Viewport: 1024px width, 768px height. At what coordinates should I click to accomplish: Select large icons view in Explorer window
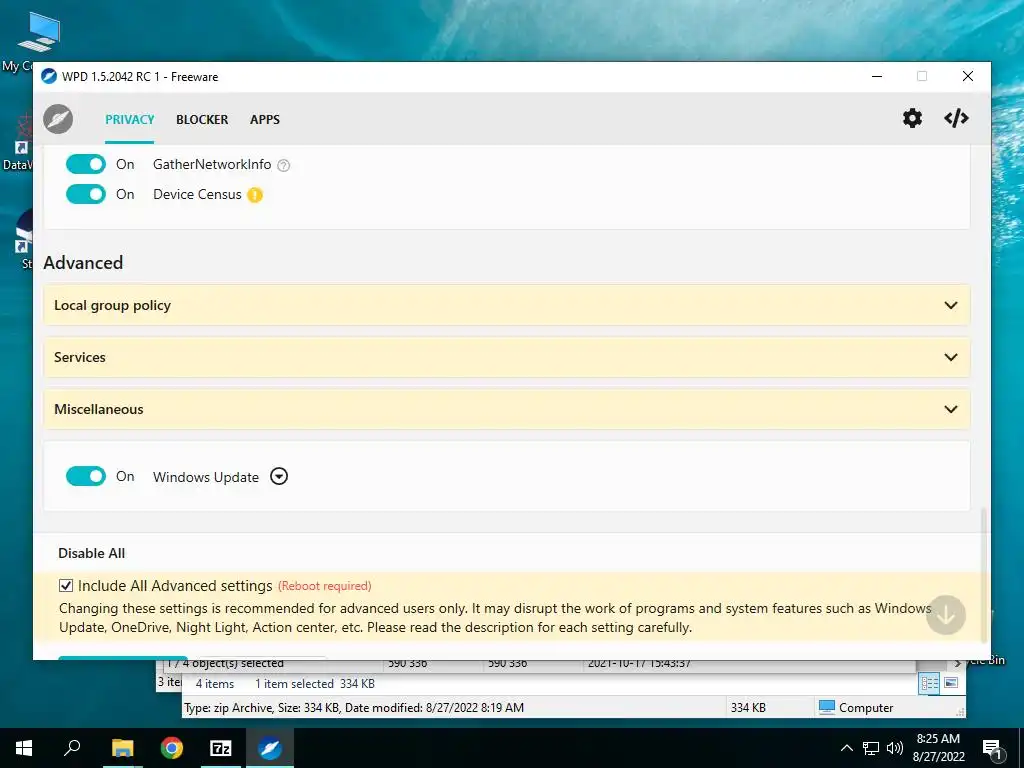pyautogui.click(x=951, y=683)
